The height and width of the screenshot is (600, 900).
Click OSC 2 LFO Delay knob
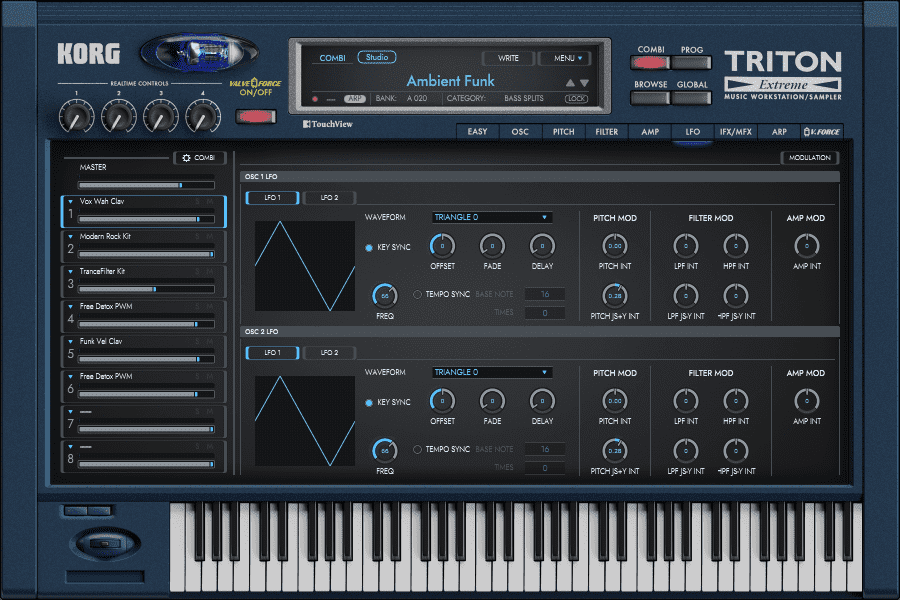542,401
